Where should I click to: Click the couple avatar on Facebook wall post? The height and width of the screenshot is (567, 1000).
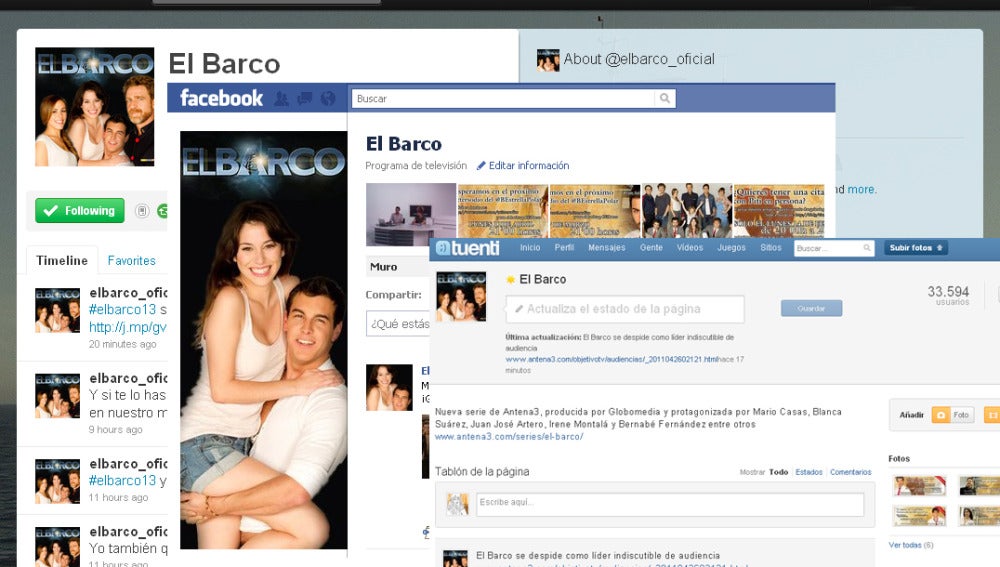click(389, 387)
